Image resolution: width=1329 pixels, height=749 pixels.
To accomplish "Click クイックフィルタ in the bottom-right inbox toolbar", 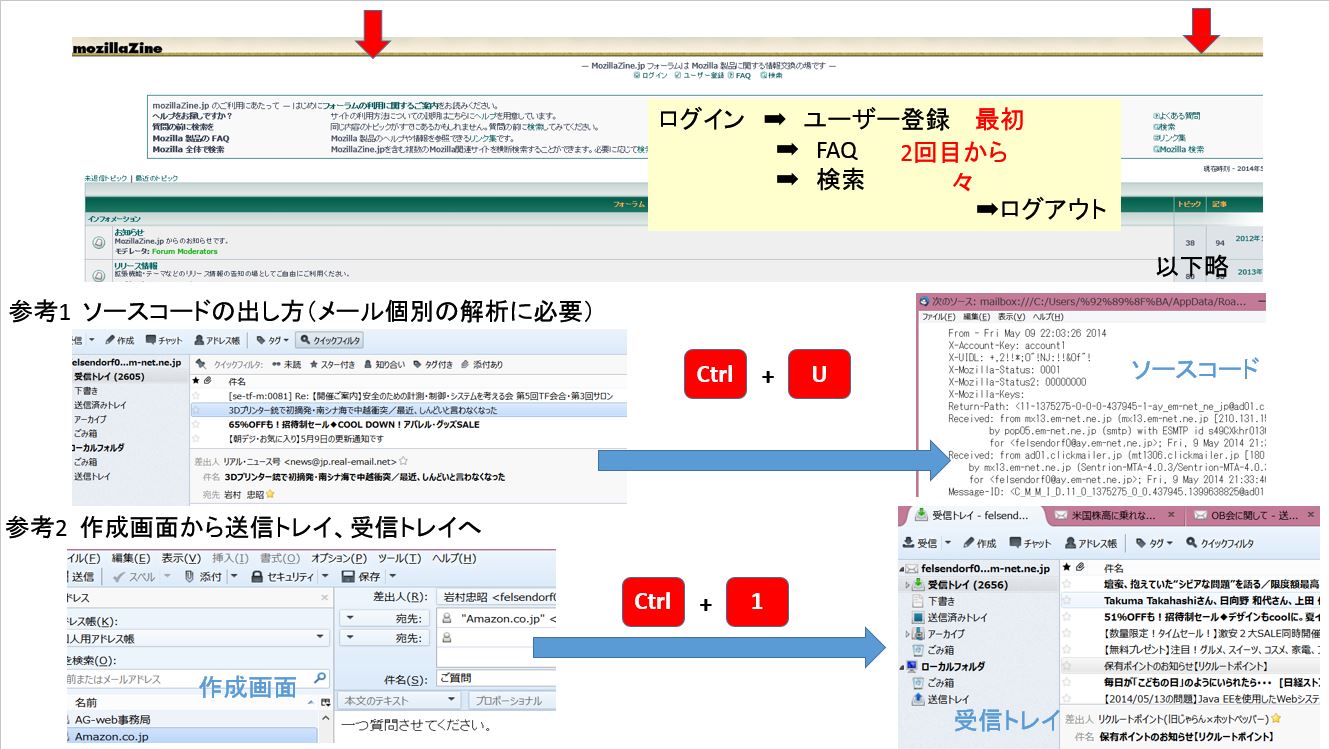I will [1219, 543].
